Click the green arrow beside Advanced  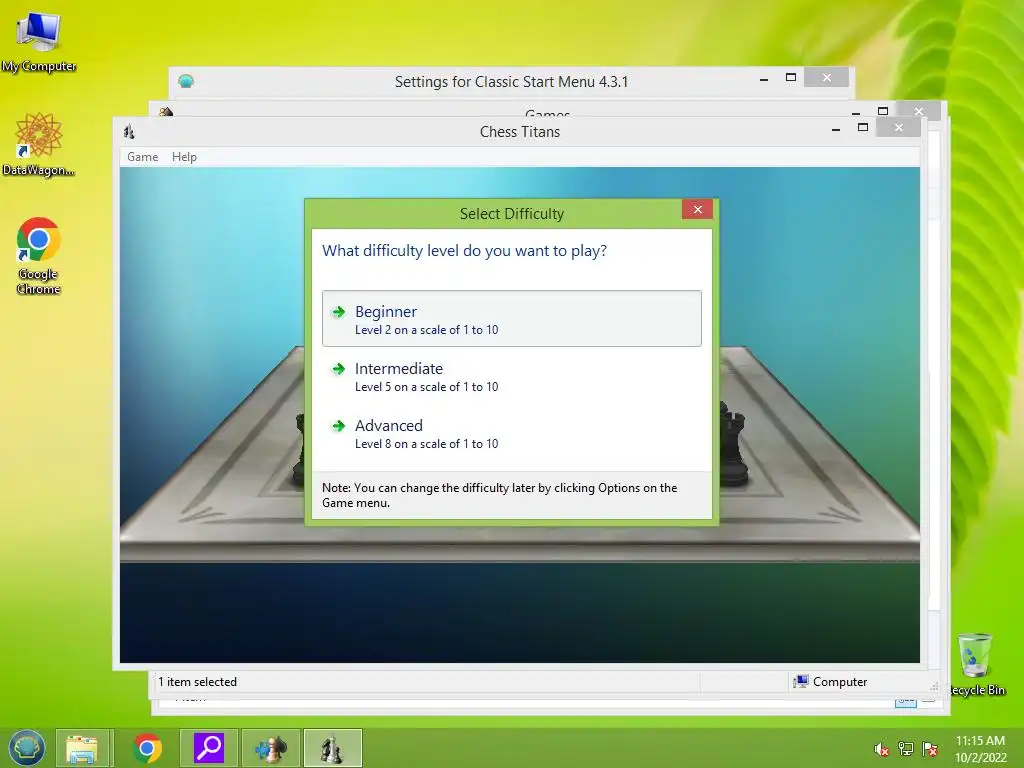338,426
